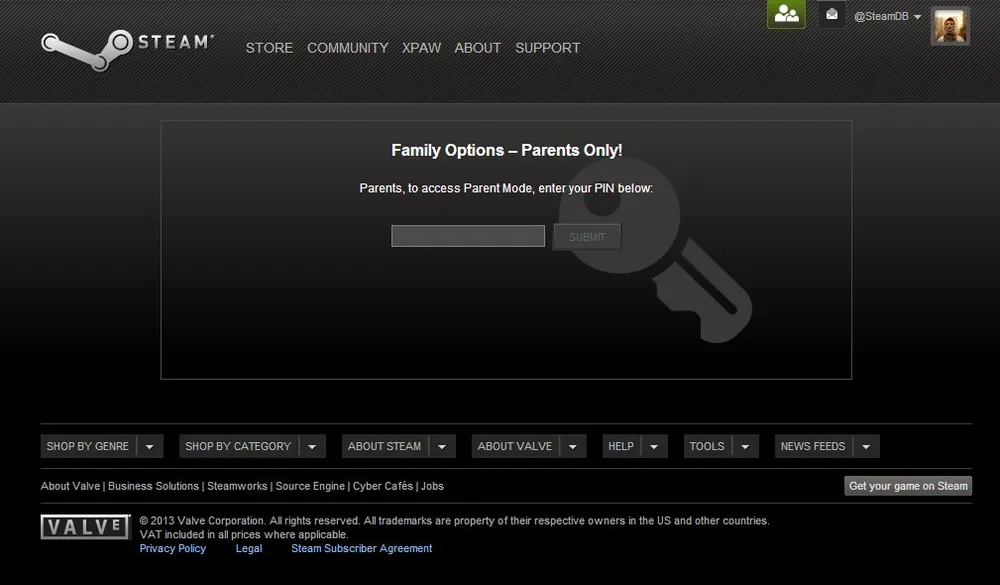Open the Steamworks link

click(237, 486)
